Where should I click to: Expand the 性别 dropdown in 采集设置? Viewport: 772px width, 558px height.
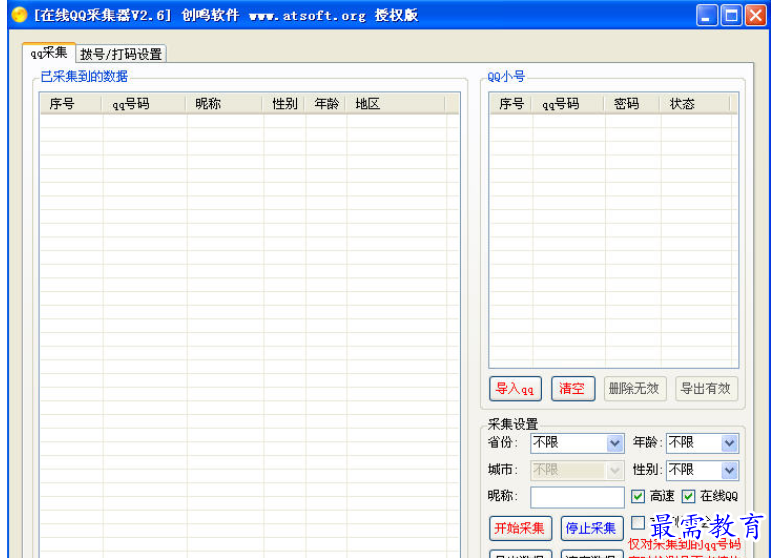[729, 470]
